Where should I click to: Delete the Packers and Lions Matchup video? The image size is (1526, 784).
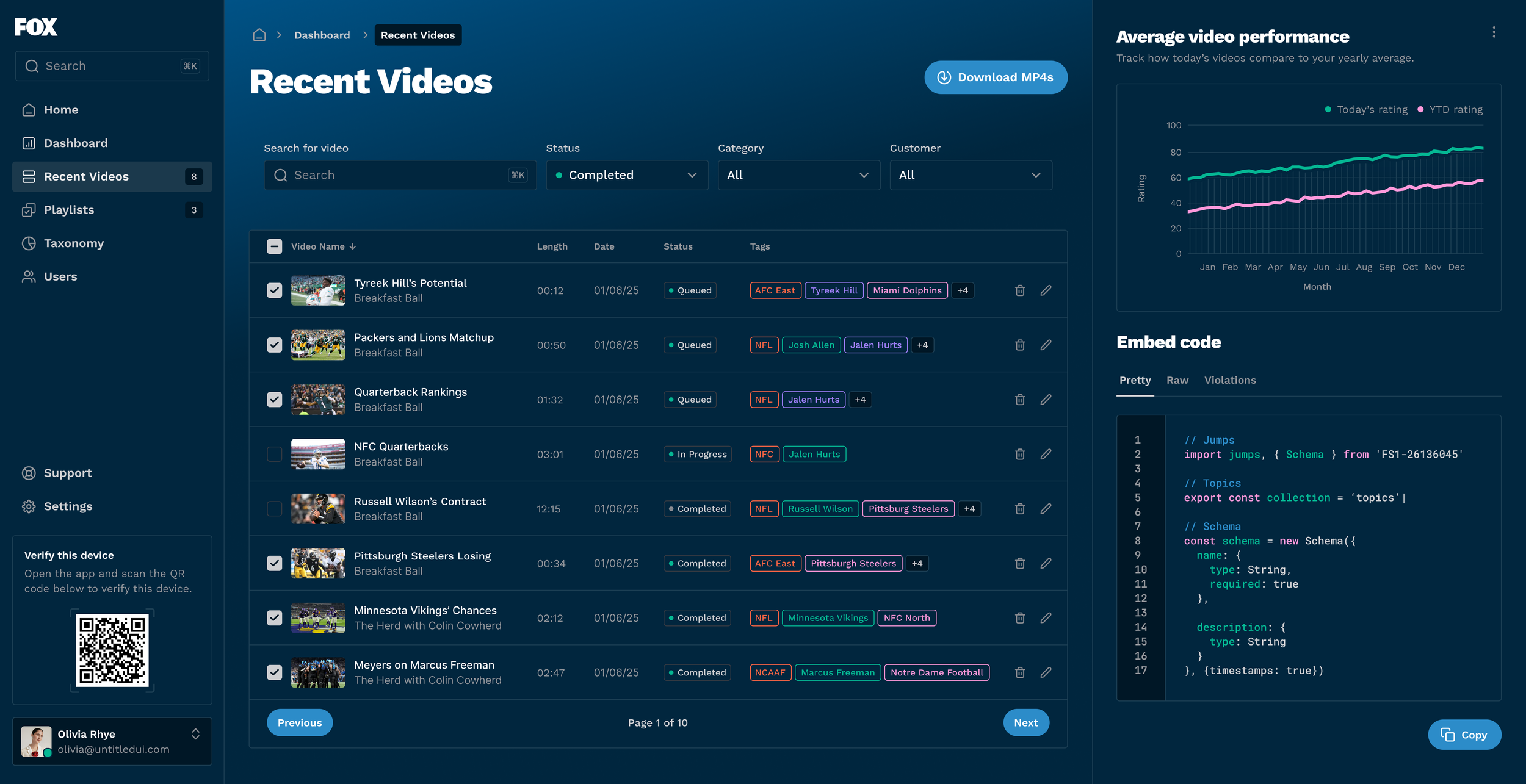tap(1020, 345)
